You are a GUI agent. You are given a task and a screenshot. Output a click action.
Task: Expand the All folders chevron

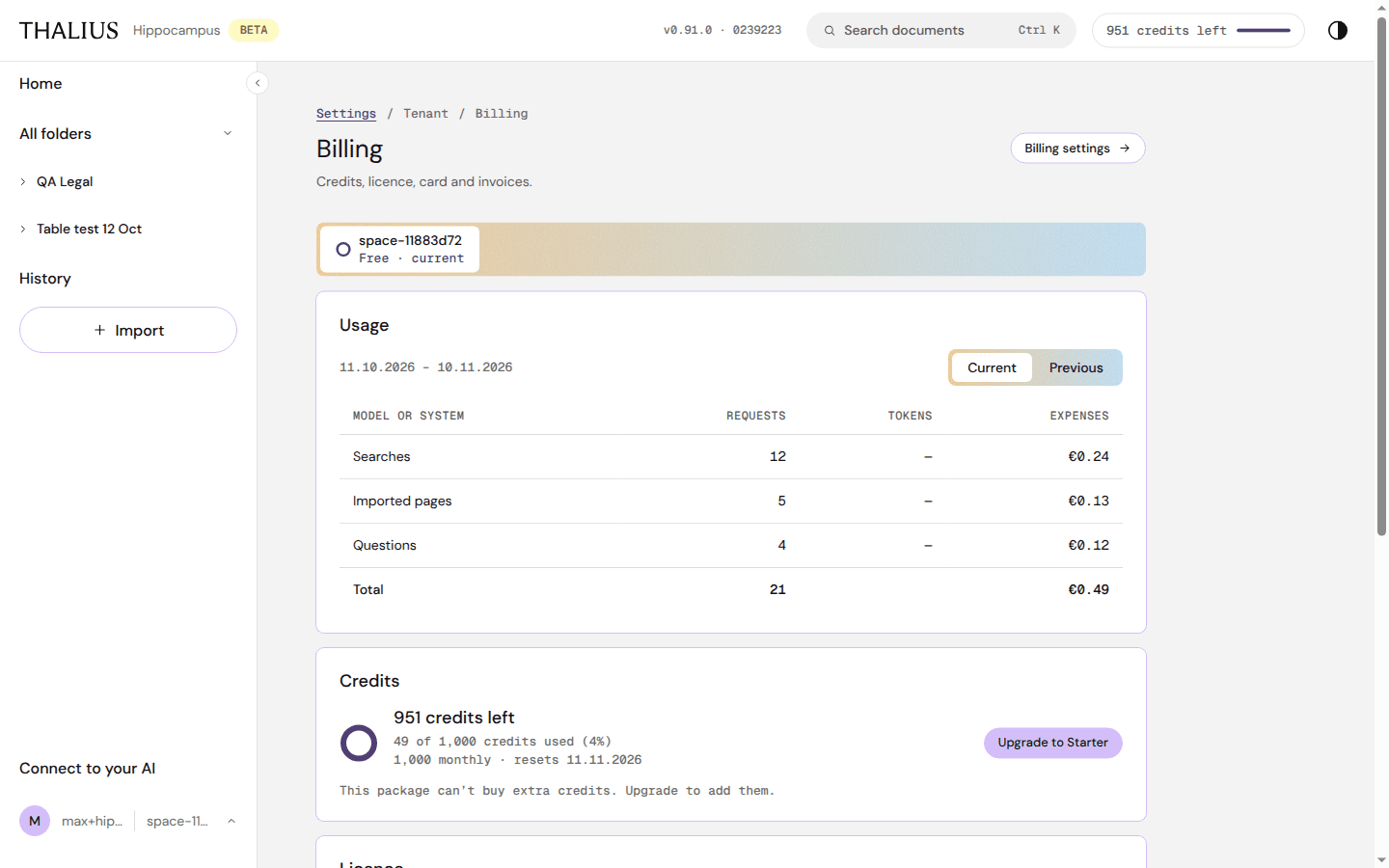coord(228,133)
